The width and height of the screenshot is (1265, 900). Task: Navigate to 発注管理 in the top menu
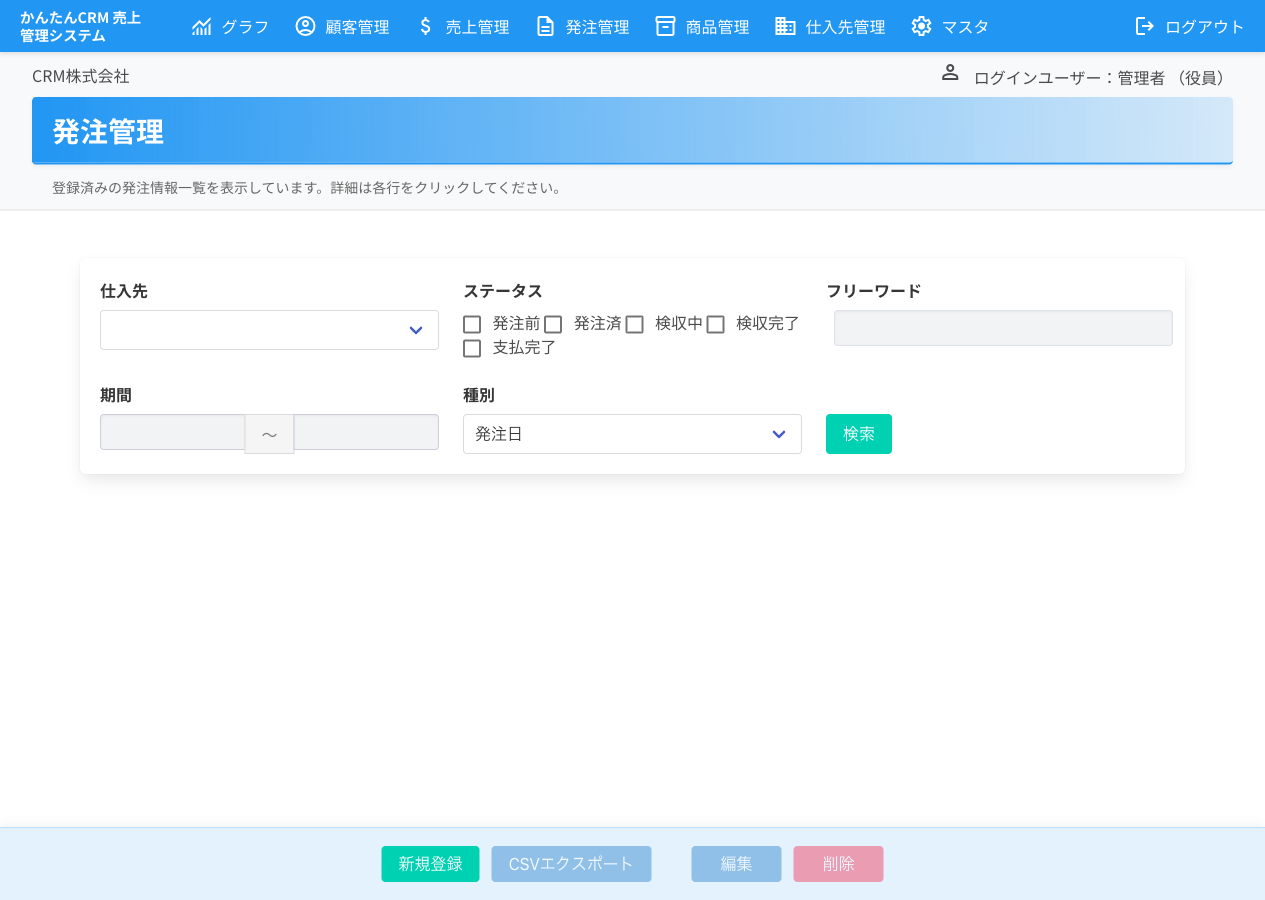pos(595,26)
